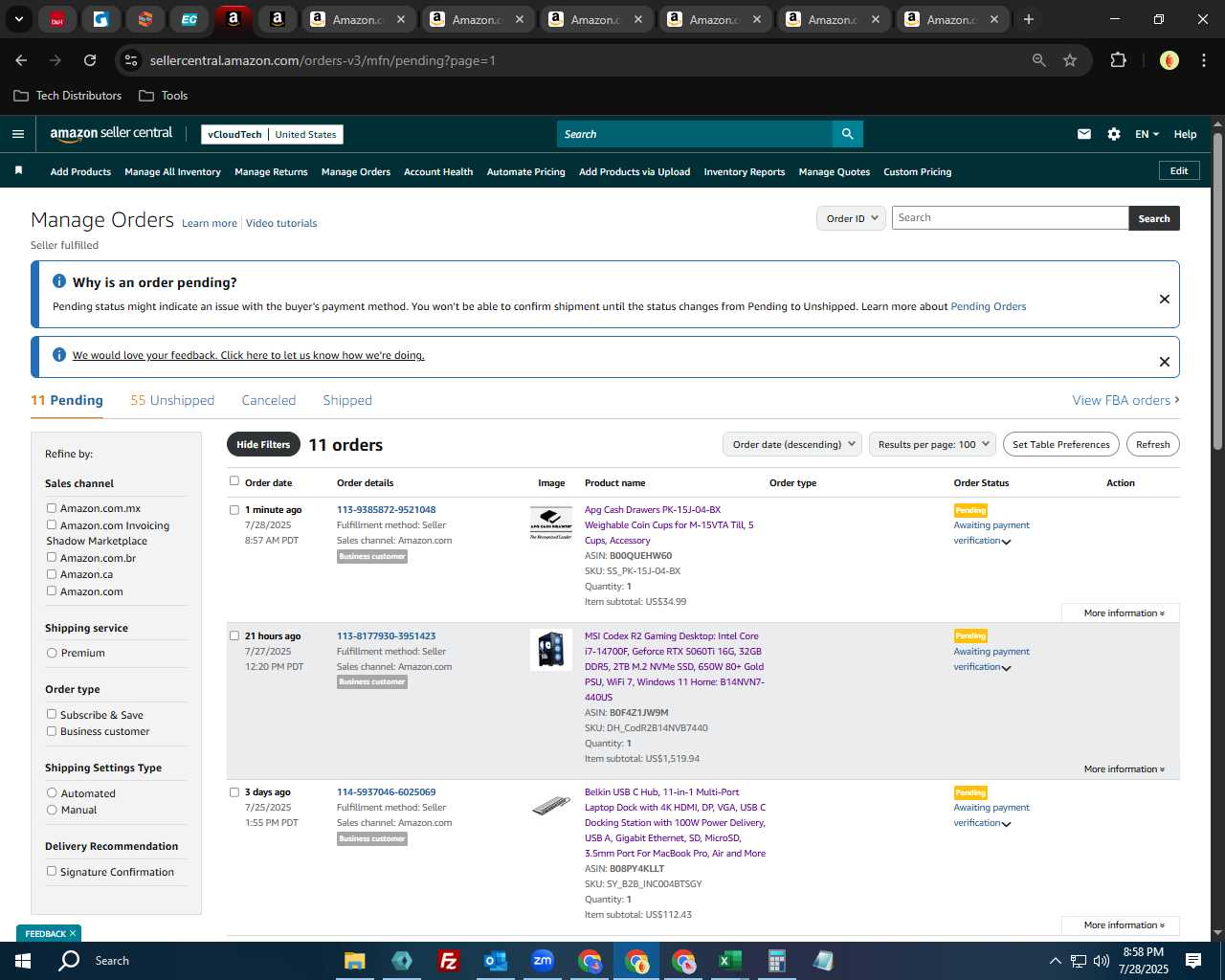Select Manual shipping settings type

(52, 810)
